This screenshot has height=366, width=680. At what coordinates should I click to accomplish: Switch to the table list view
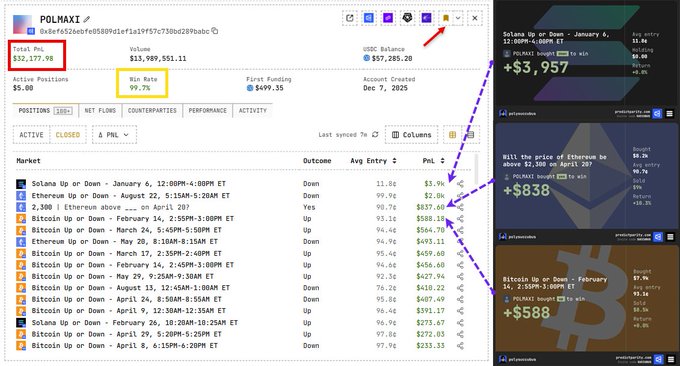(471, 135)
